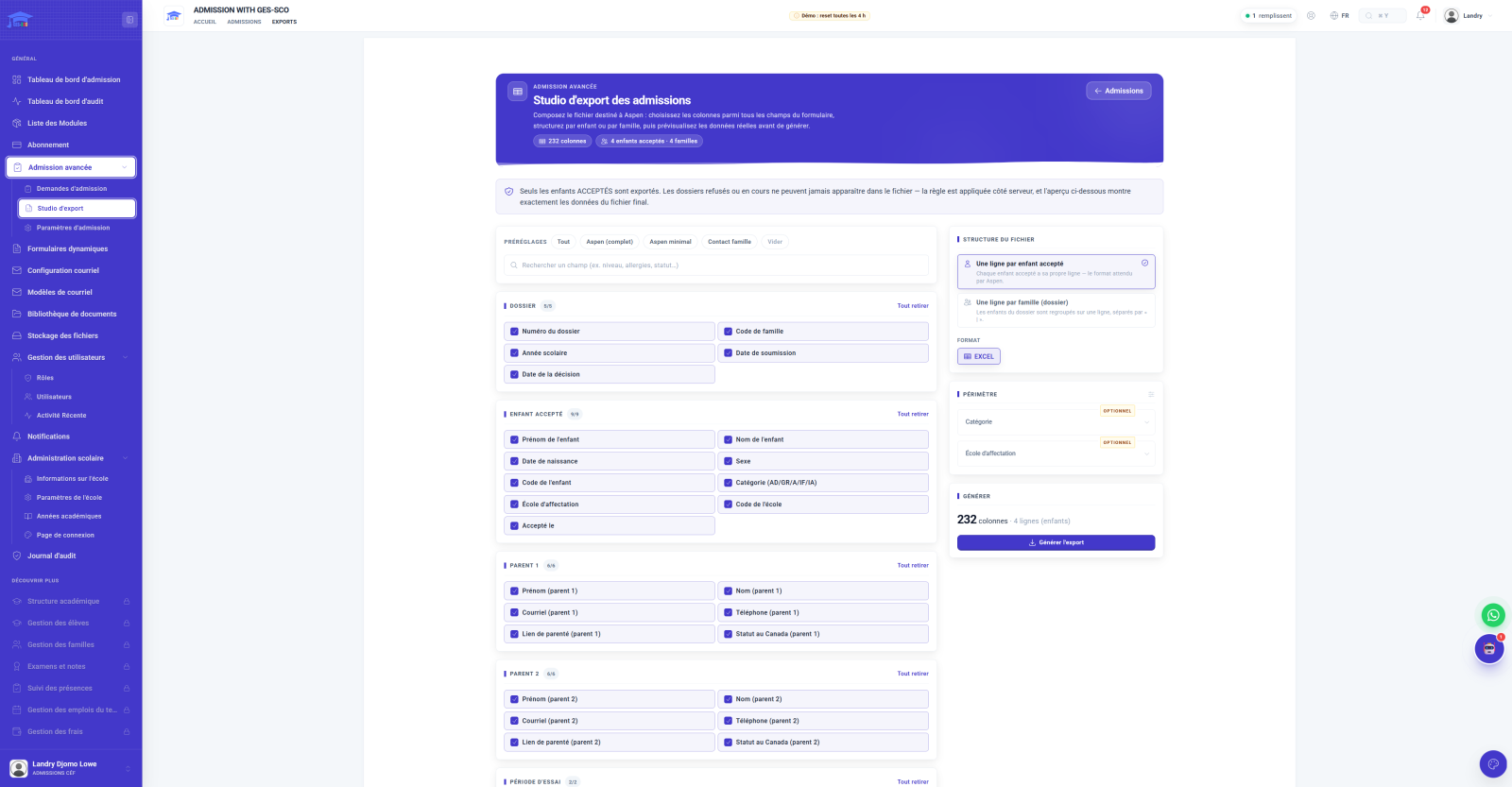Screen dimensions: 1512x787
Task: Go back with the Admissions button
Action: tap(1119, 91)
